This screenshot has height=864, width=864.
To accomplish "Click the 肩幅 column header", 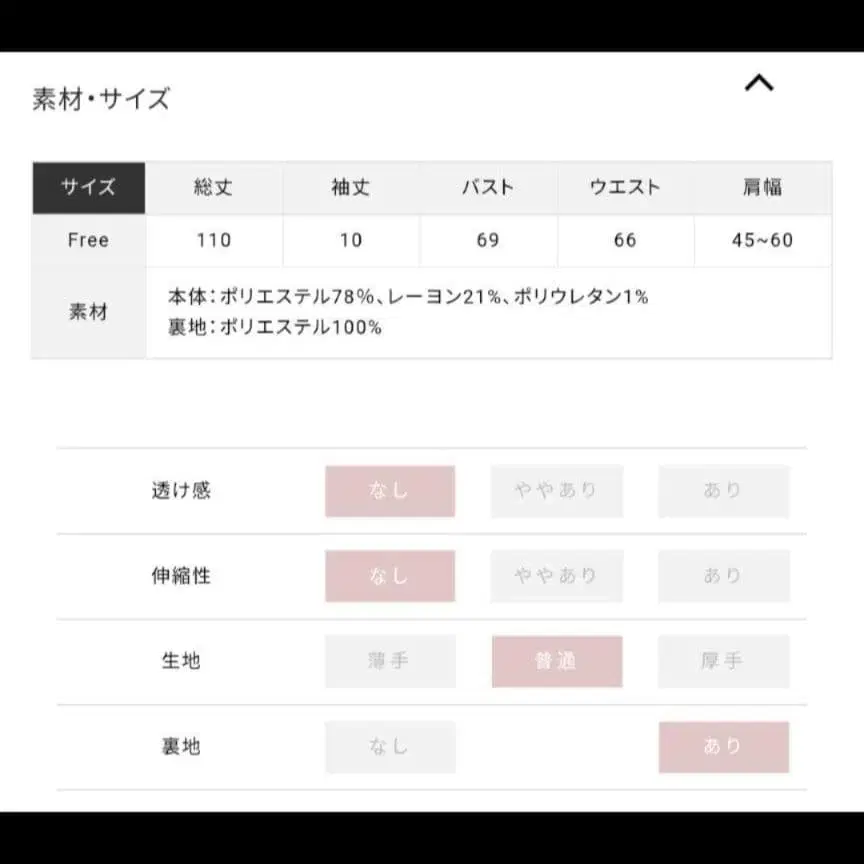I will (763, 188).
